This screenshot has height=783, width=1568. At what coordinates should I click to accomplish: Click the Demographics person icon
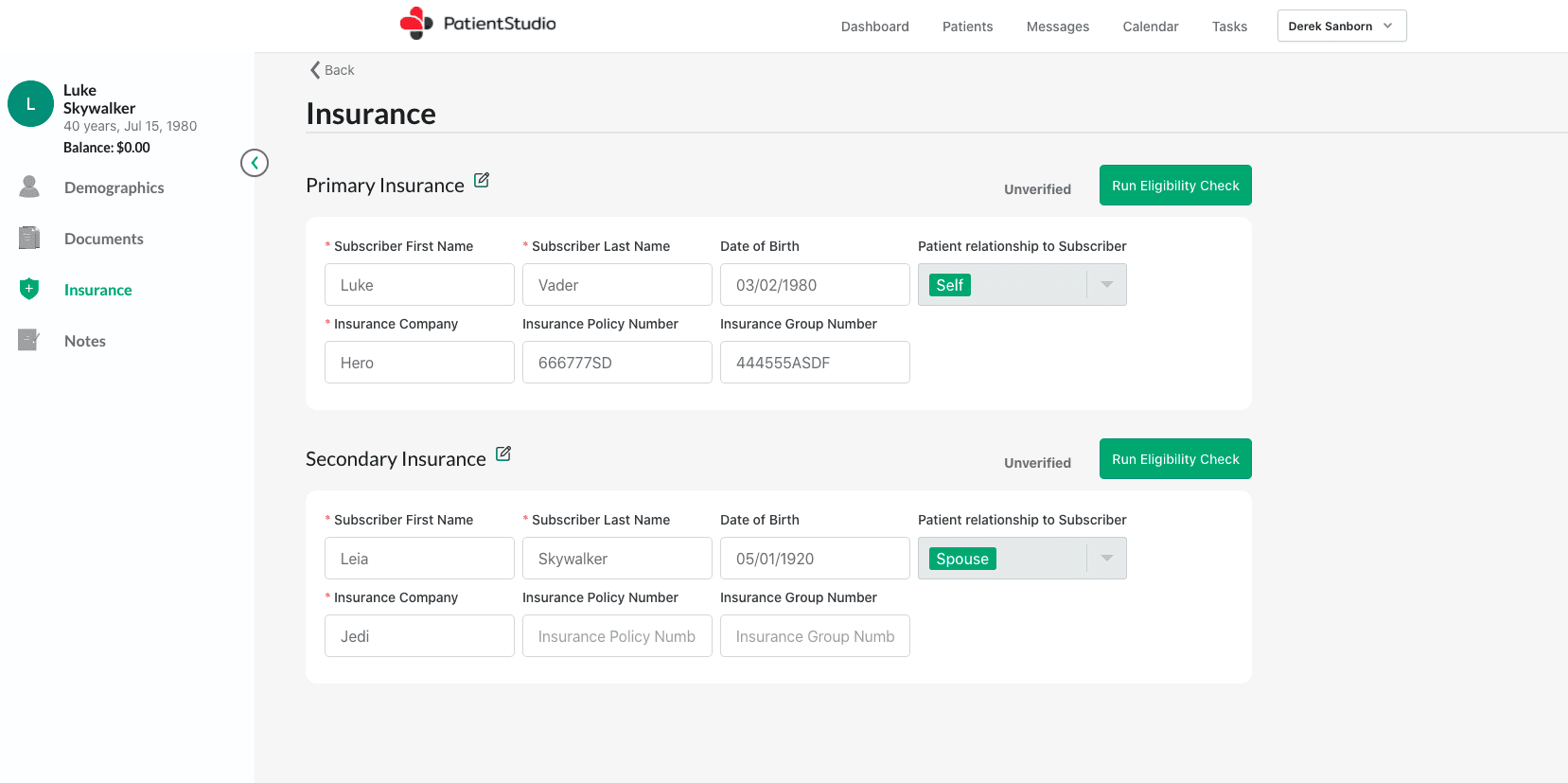coord(29,187)
